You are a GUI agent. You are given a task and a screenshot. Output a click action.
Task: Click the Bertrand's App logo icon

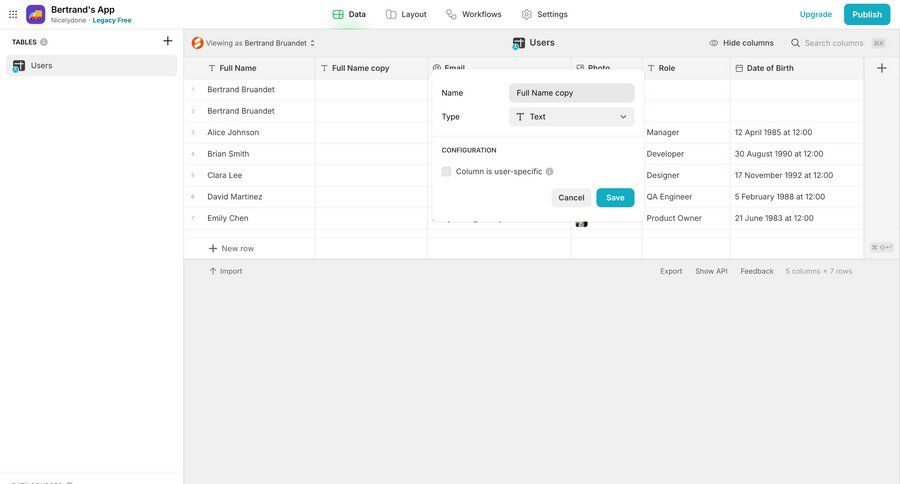[x=36, y=14]
